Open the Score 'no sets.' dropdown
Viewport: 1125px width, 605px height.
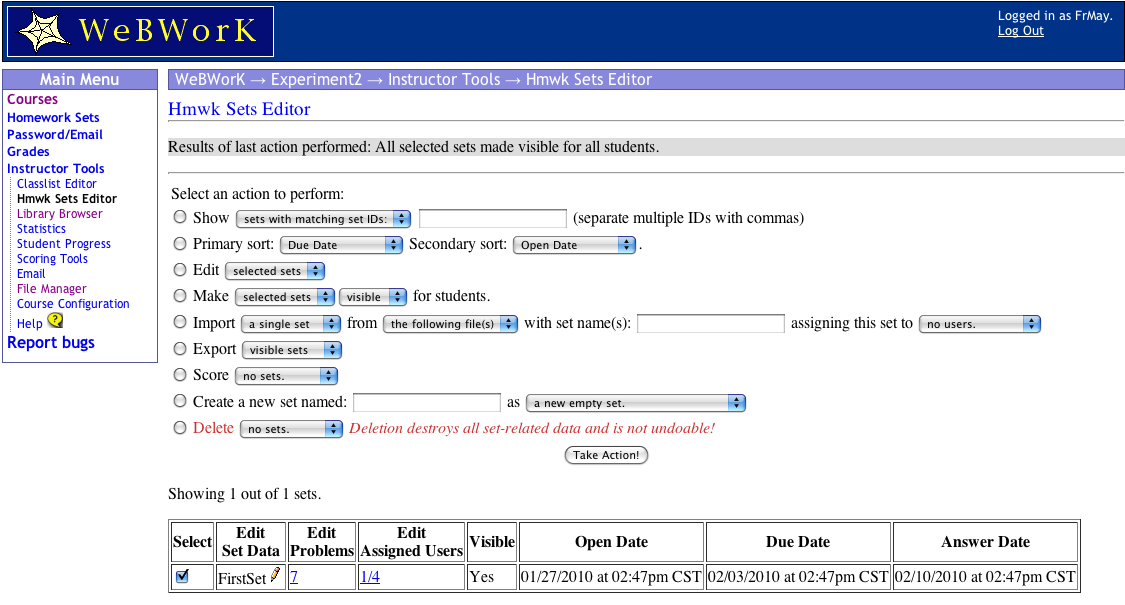286,375
